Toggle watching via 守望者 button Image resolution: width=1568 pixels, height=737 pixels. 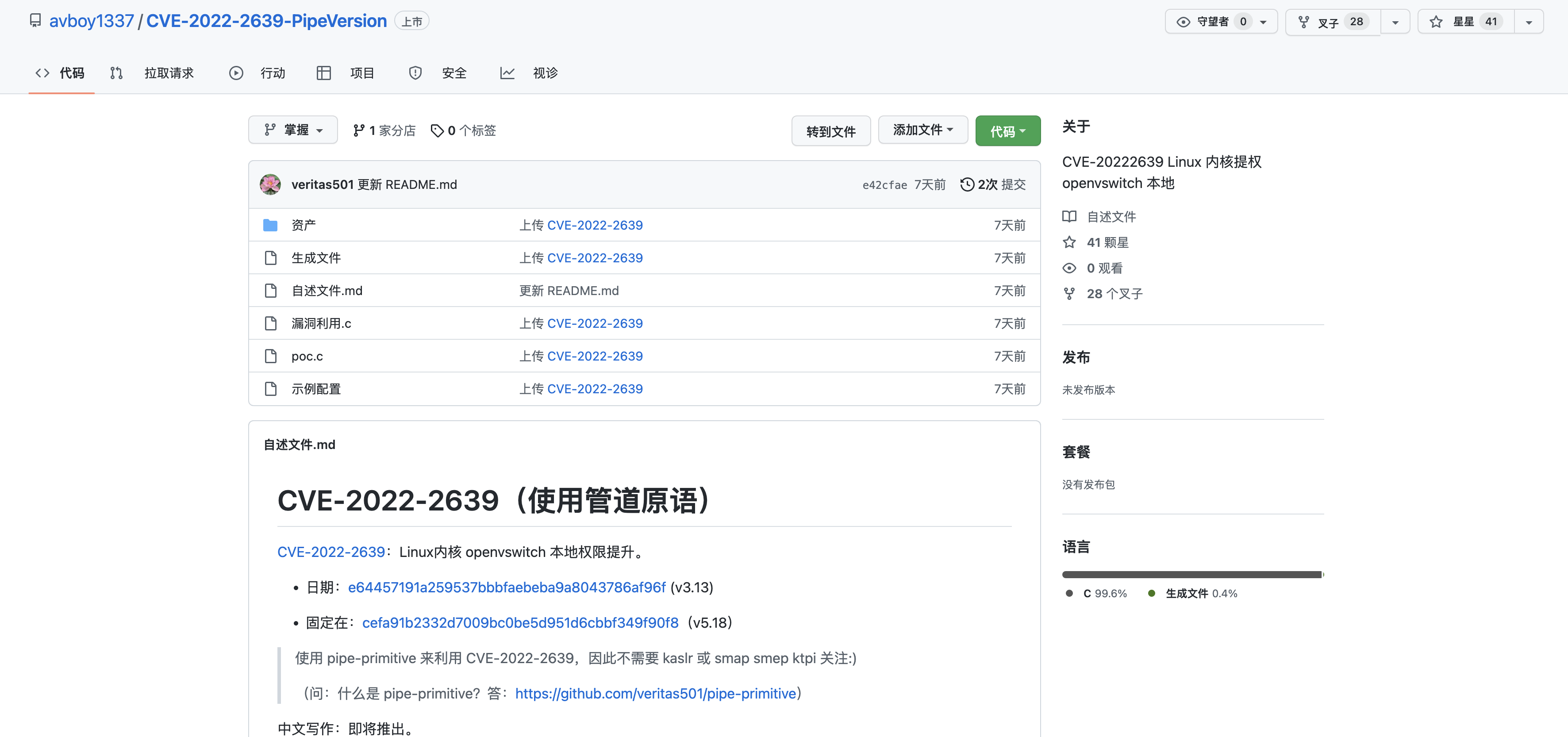[1213, 22]
